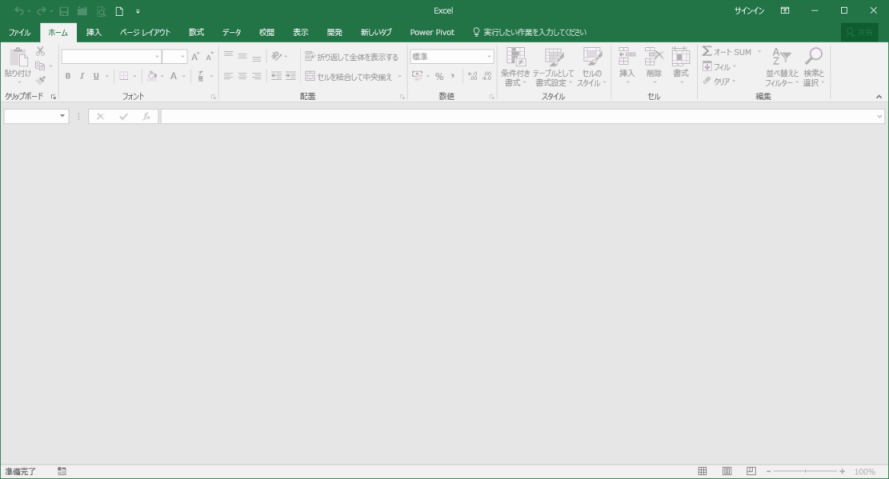Toggle Bold formatting
This screenshot has height=479, width=889.
pos(68,76)
